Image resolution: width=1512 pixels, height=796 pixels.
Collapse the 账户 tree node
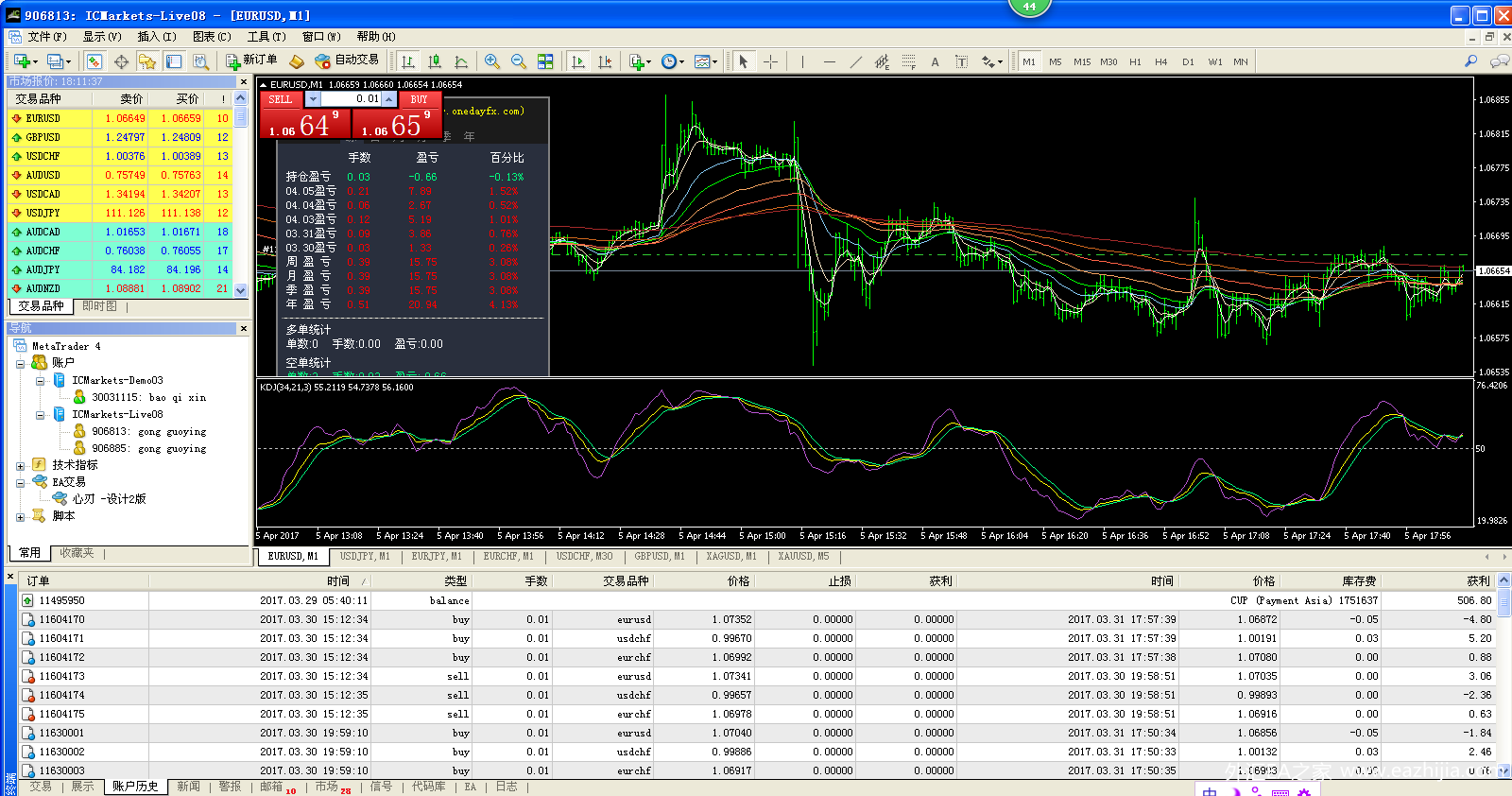(20, 363)
